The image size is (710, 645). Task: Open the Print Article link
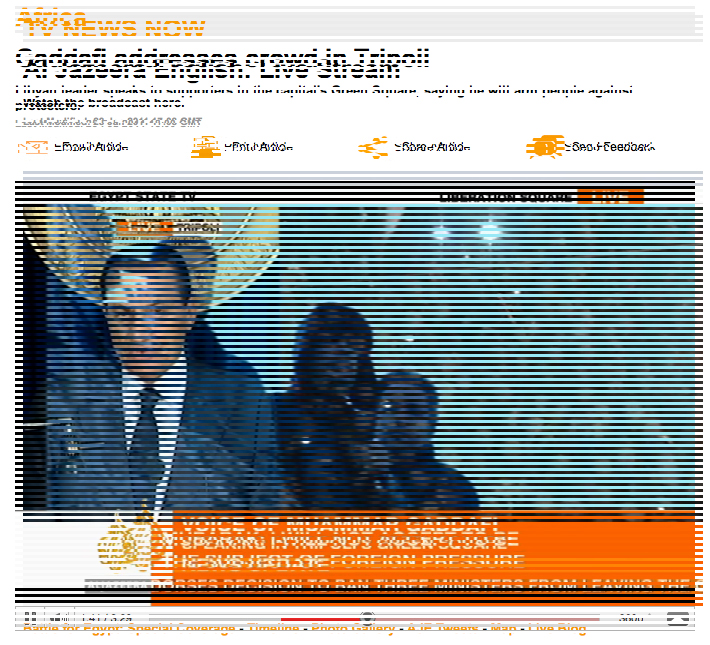click(259, 147)
